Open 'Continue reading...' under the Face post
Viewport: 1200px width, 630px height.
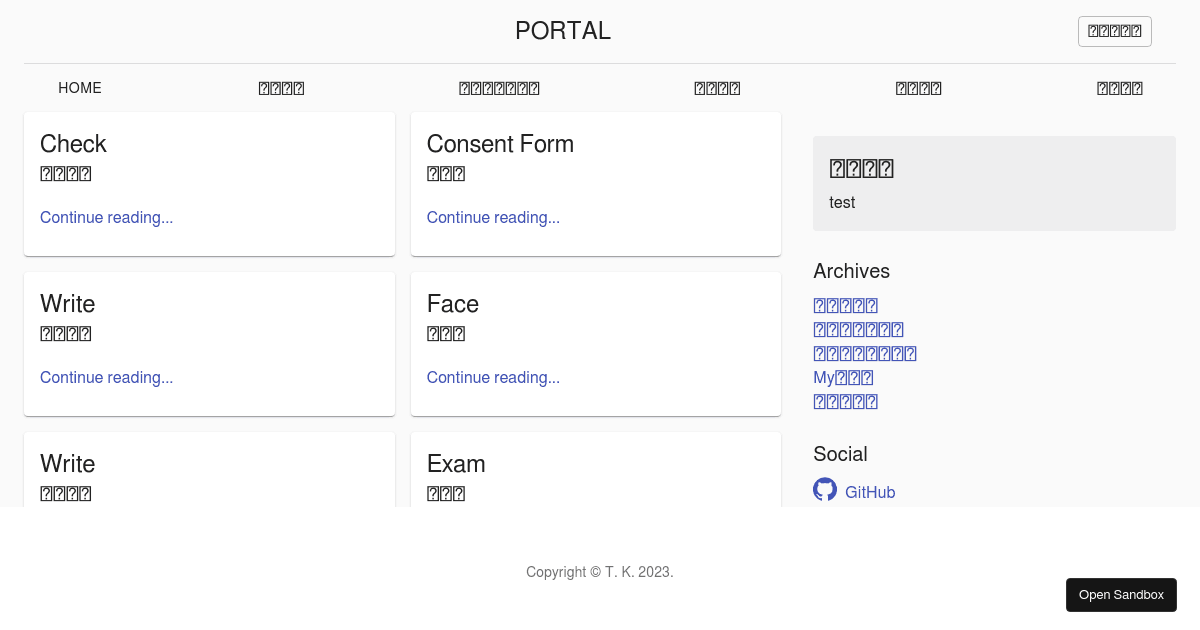coord(493,377)
